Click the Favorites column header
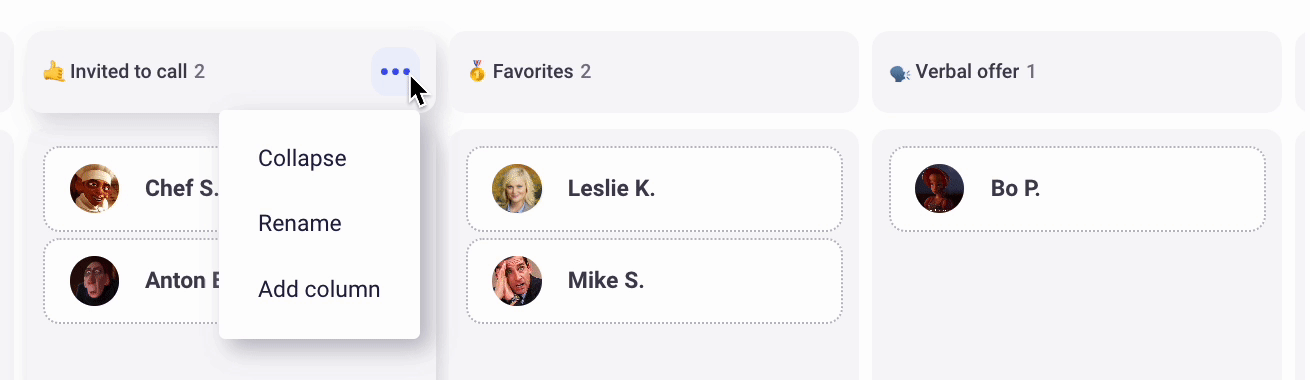The image size is (1310, 380). tap(654, 72)
